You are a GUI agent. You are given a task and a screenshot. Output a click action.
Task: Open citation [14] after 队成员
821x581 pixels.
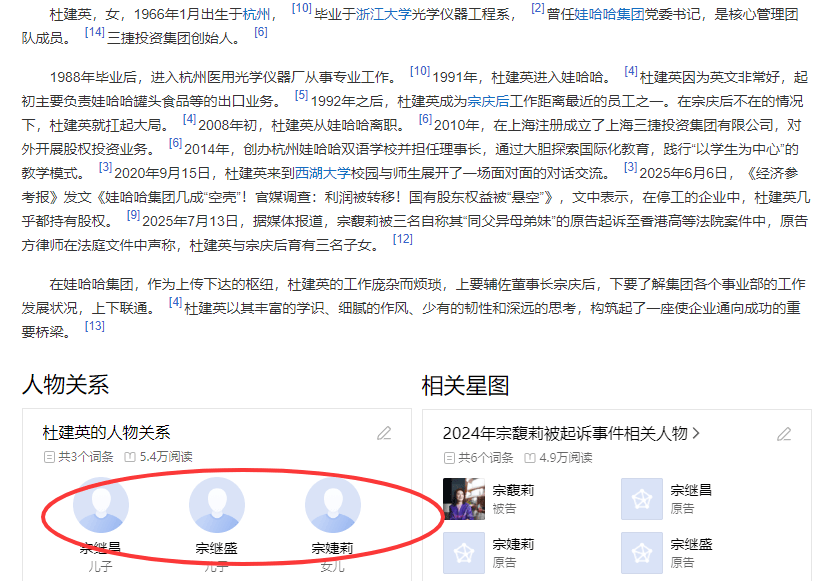pos(95,32)
